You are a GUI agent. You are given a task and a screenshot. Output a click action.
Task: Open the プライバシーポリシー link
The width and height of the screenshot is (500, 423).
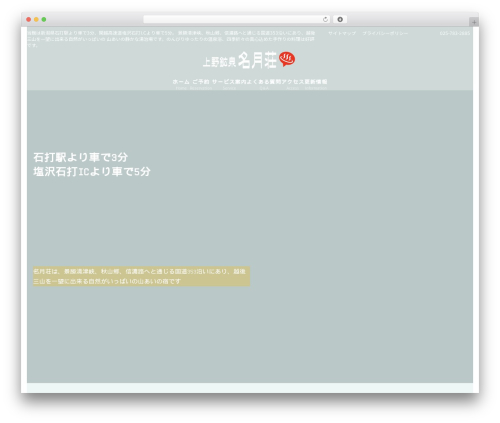pyautogui.click(x=385, y=33)
